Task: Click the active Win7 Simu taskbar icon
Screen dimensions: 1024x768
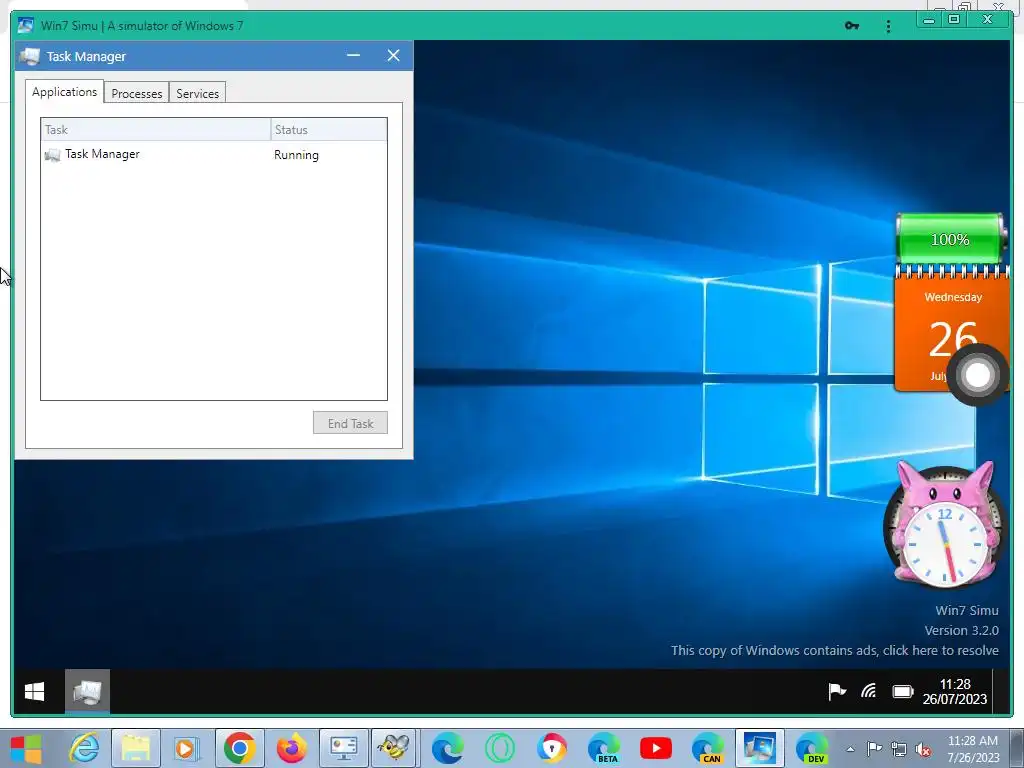Action: pyautogui.click(x=760, y=748)
